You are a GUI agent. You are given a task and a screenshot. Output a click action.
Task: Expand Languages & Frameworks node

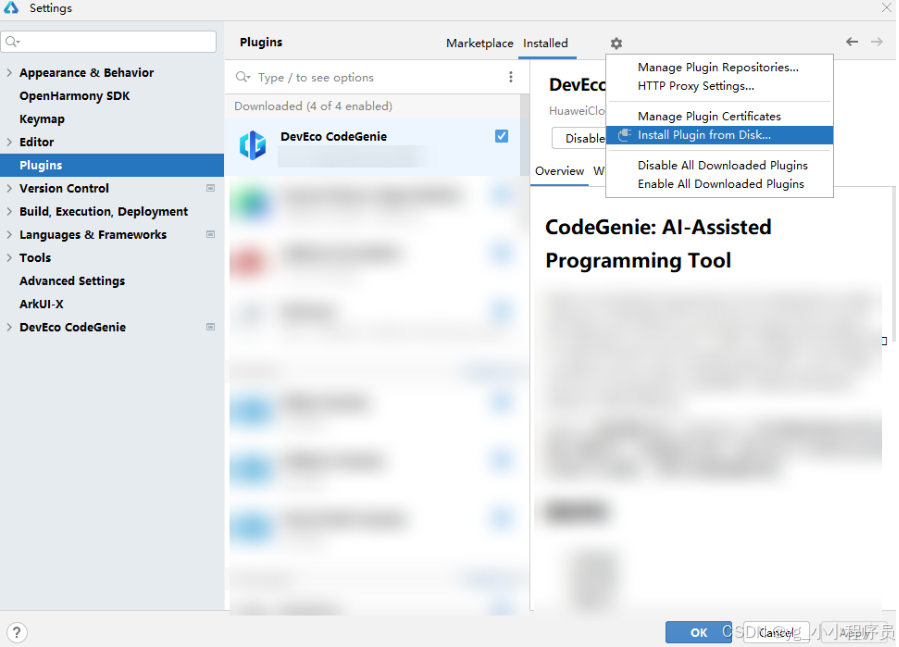(9, 235)
